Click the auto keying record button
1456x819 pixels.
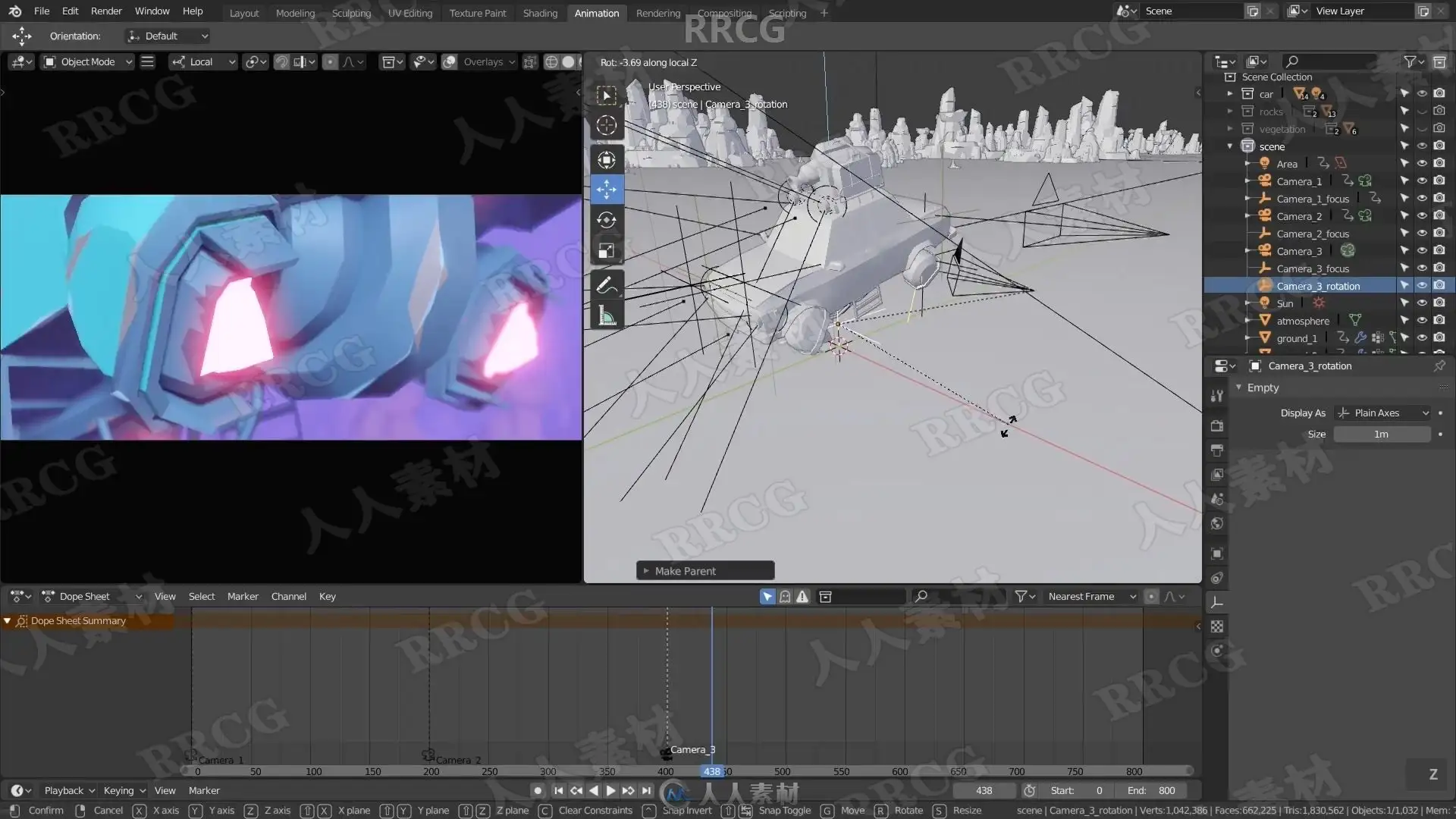[538, 790]
